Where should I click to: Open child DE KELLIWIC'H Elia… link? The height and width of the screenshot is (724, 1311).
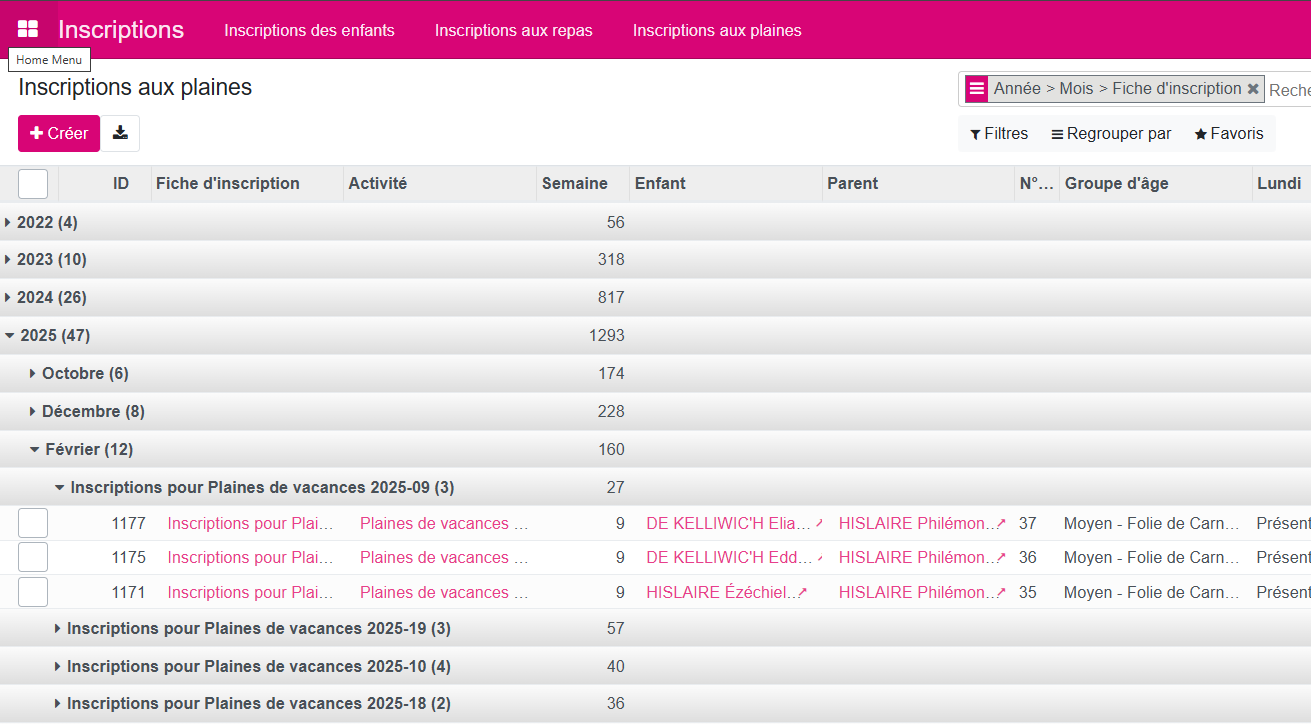pos(728,523)
